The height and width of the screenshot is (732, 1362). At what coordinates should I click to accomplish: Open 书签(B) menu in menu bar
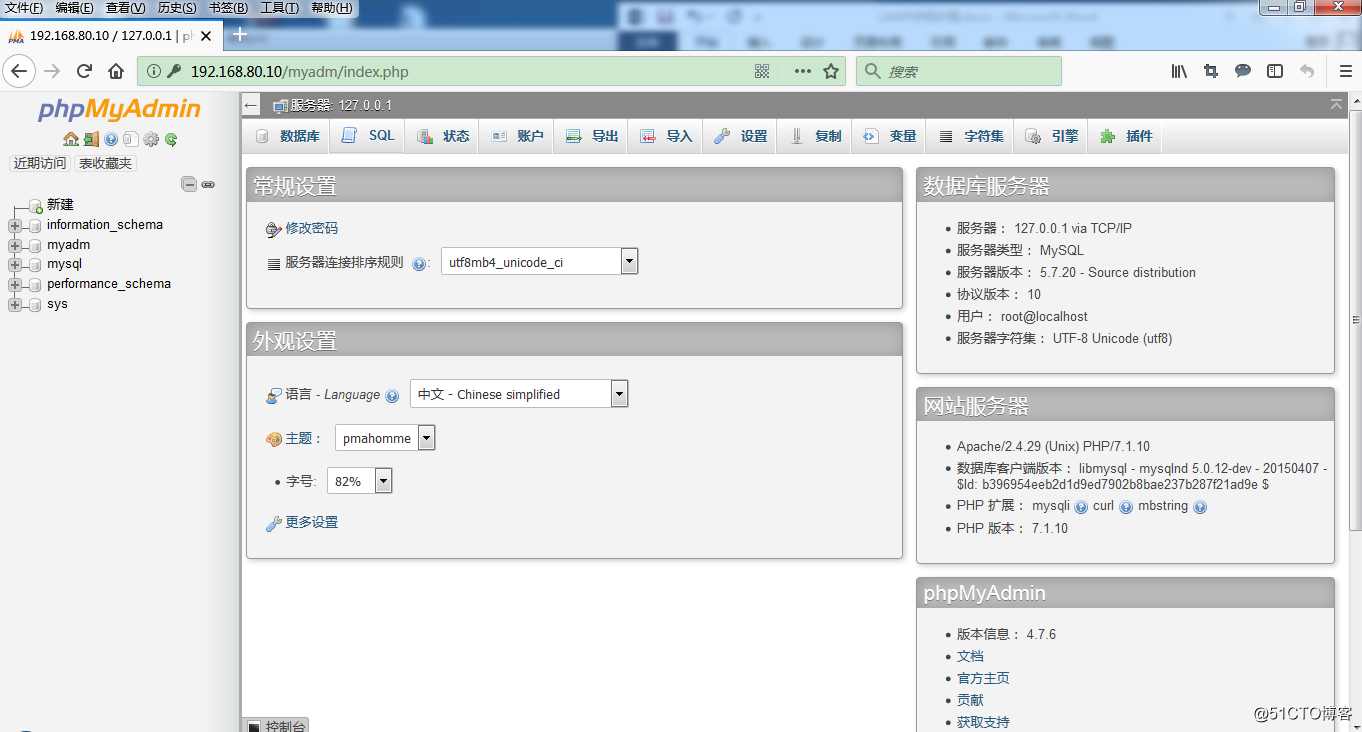tap(228, 8)
